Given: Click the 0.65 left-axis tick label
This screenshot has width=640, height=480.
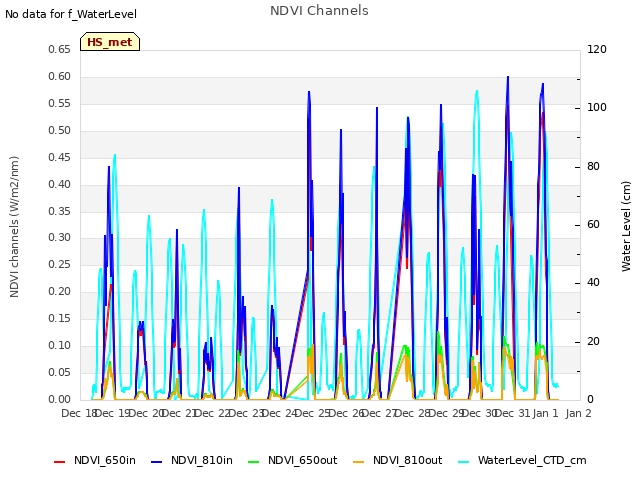Looking at the screenshot, I should (59, 50).
